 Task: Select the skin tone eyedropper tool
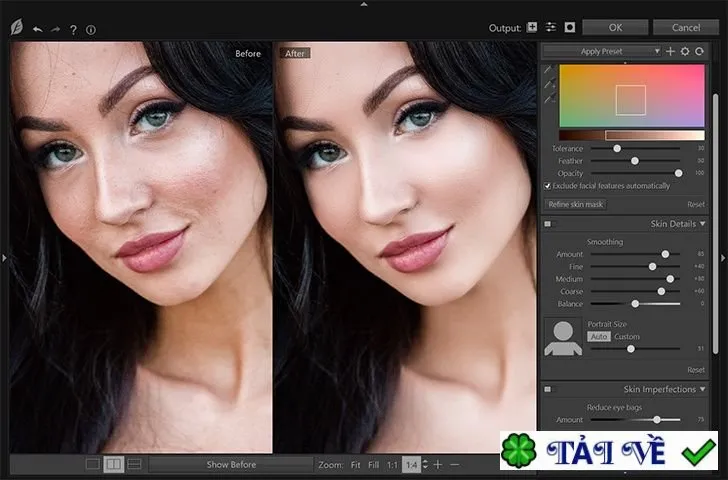549,70
